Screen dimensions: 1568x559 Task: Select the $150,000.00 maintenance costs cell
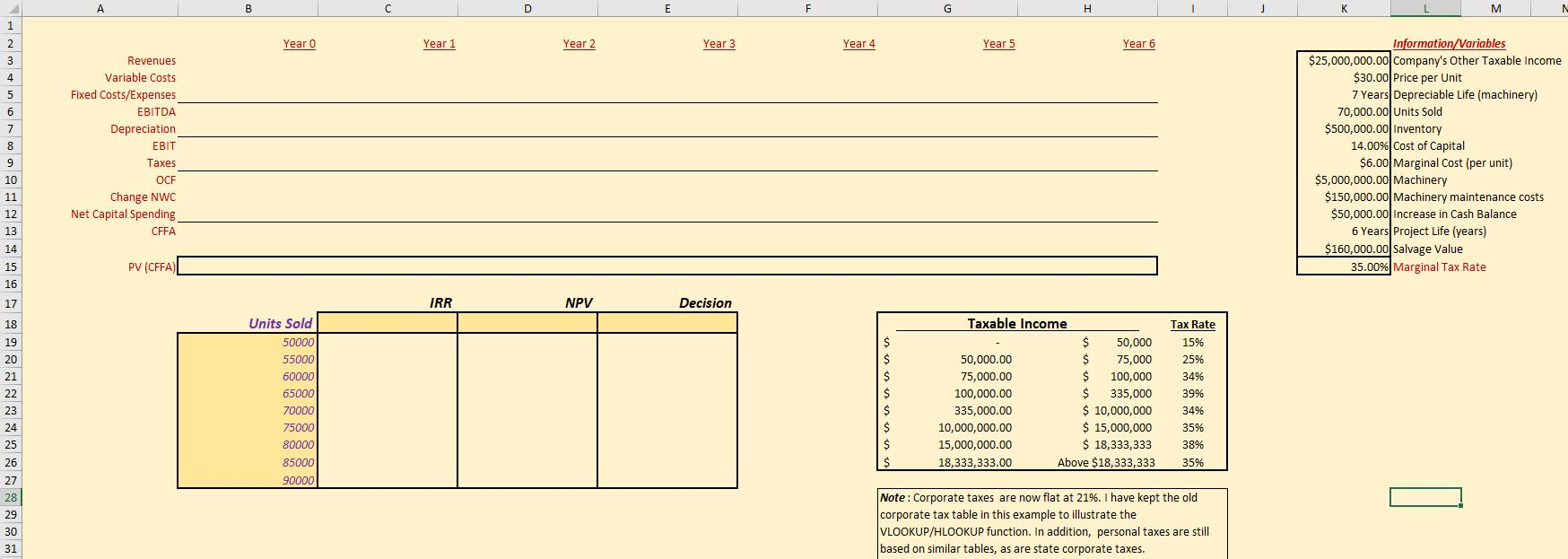1344,197
